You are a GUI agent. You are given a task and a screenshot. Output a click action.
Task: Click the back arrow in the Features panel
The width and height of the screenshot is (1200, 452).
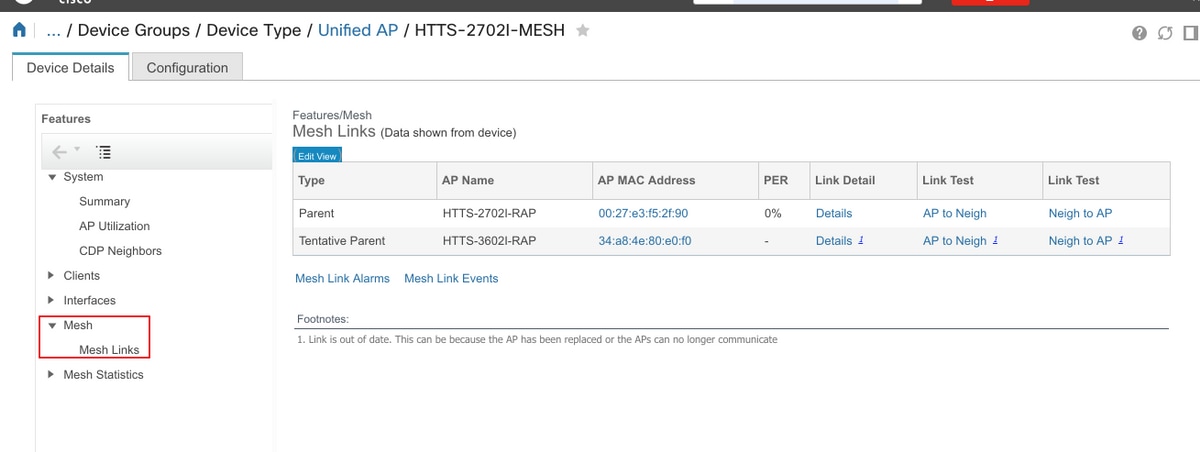coord(59,151)
